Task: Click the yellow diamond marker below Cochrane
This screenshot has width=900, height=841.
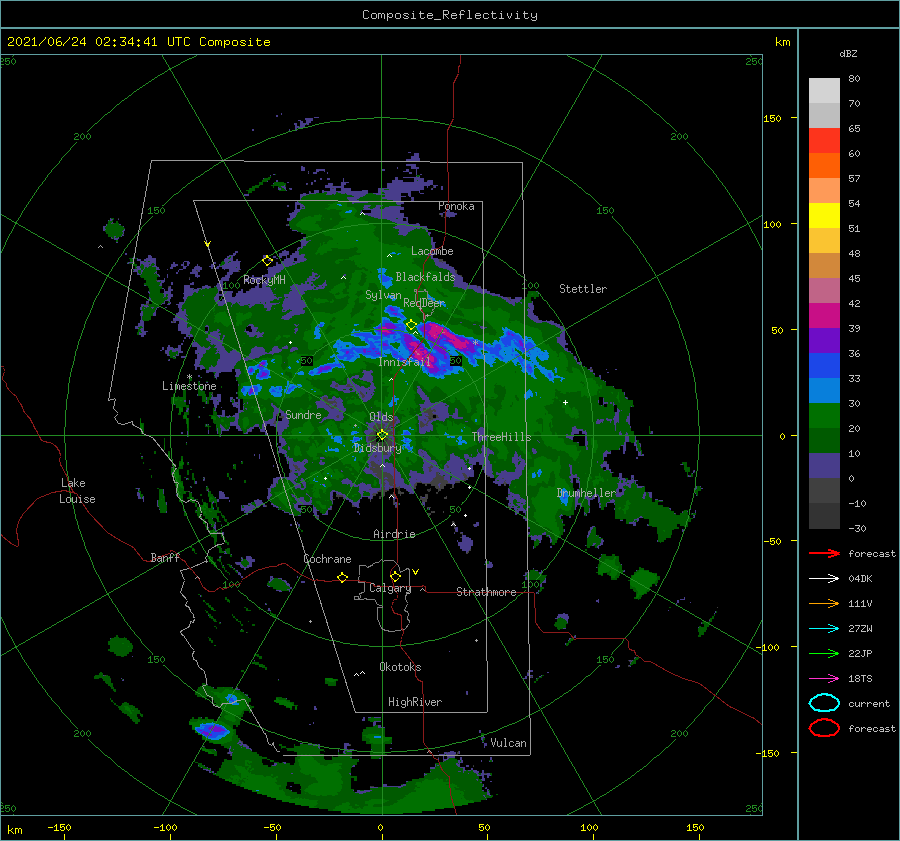Action: (x=342, y=577)
